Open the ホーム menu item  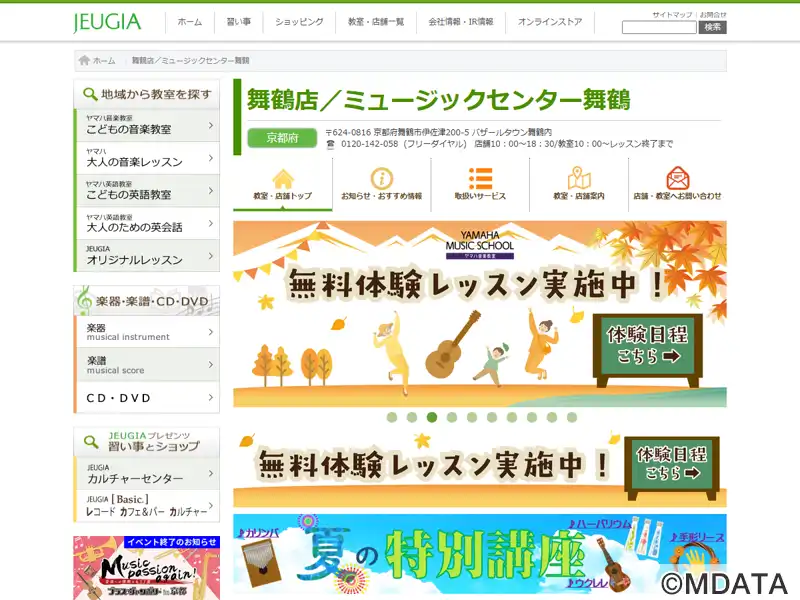coord(190,22)
